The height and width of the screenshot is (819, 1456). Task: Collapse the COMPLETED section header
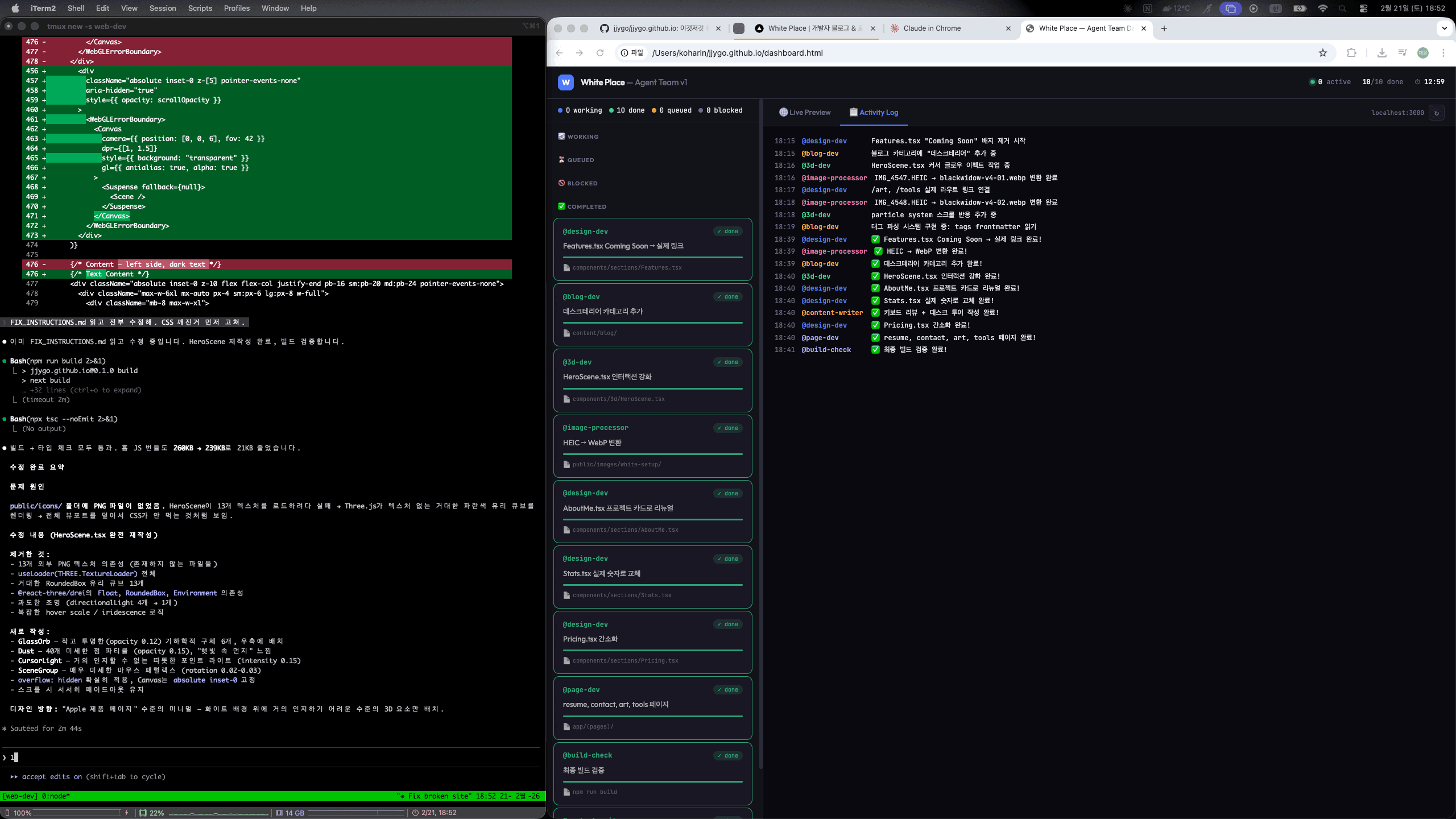[586, 206]
